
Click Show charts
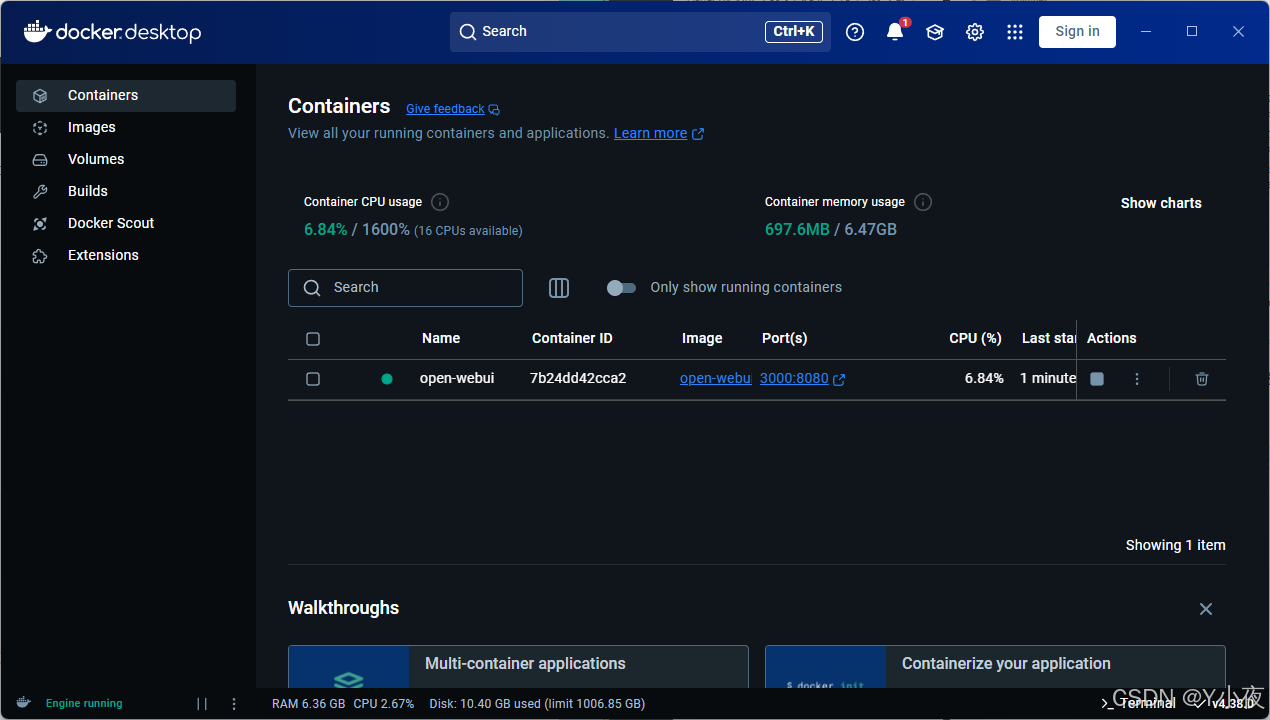point(1161,203)
